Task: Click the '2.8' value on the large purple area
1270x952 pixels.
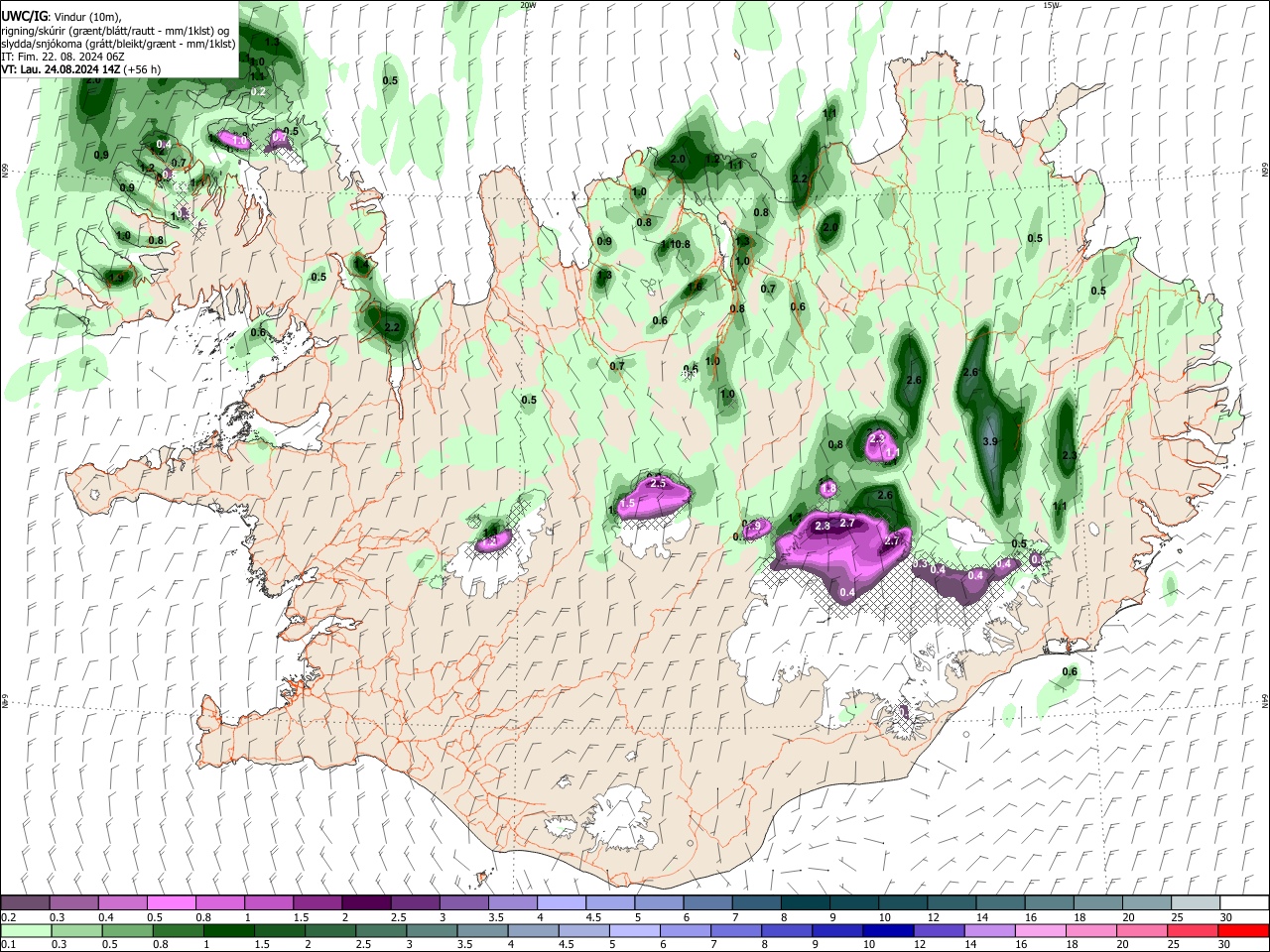Action: (x=822, y=527)
